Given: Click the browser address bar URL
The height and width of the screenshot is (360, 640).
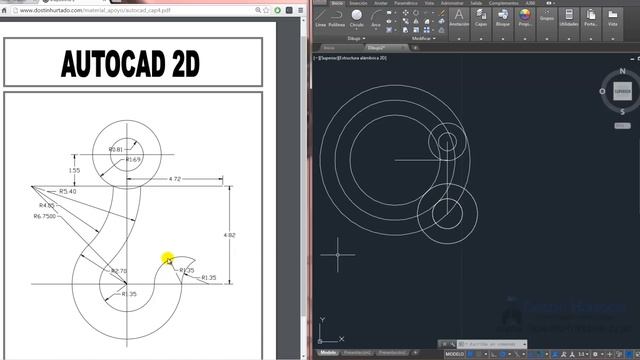Looking at the screenshot, I should point(95,10).
